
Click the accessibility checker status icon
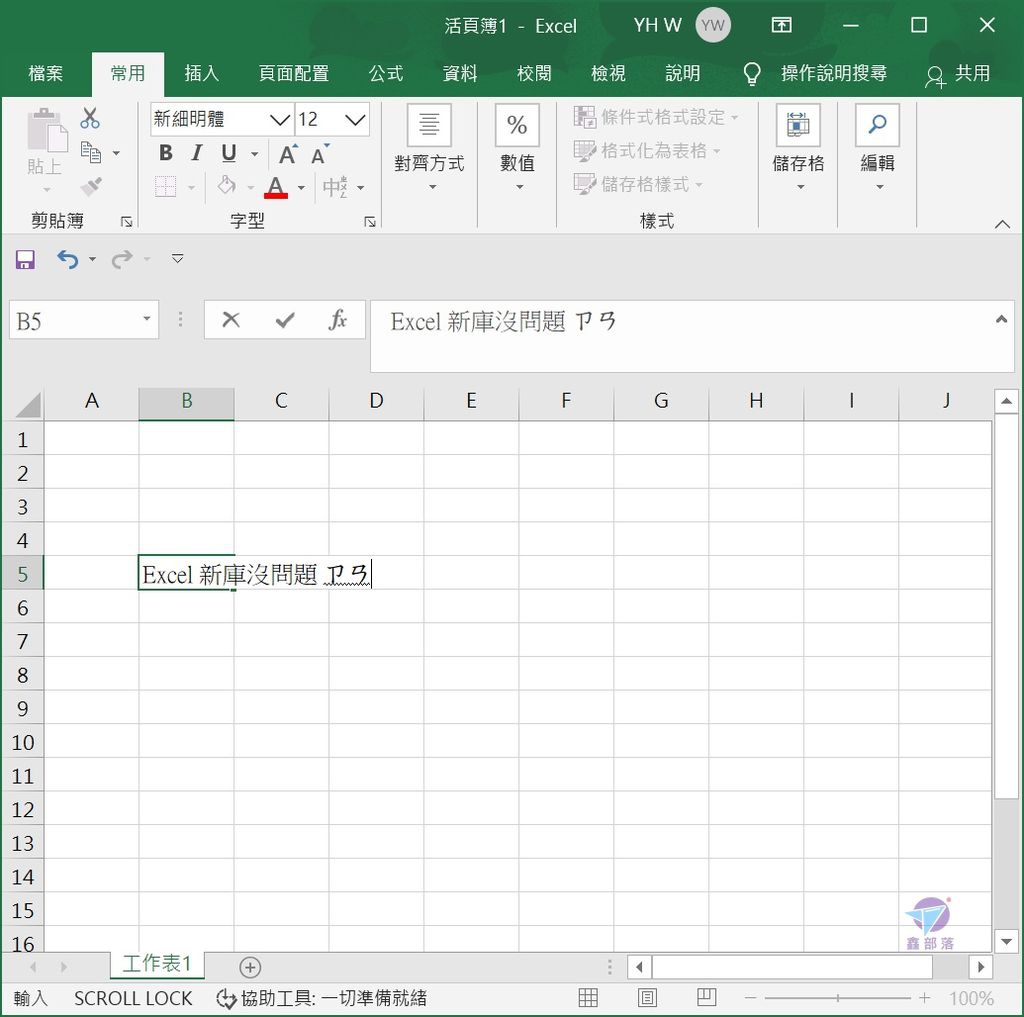pyautogui.click(x=226, y=998)
